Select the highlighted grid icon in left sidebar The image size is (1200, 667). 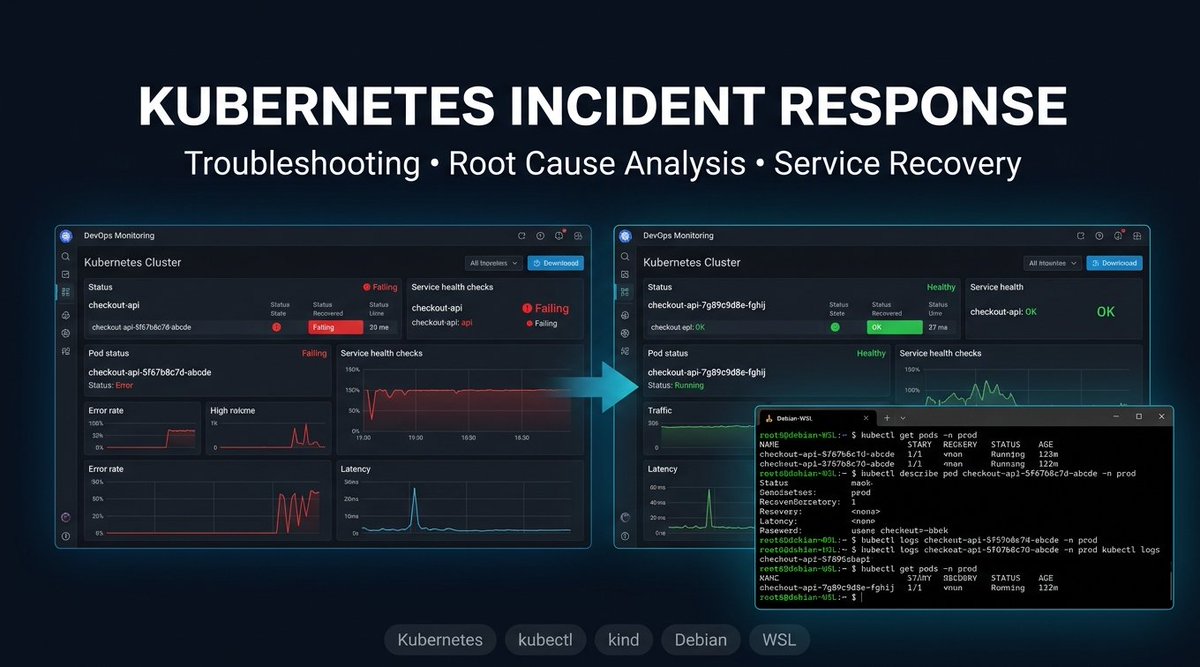click(65, 292)
